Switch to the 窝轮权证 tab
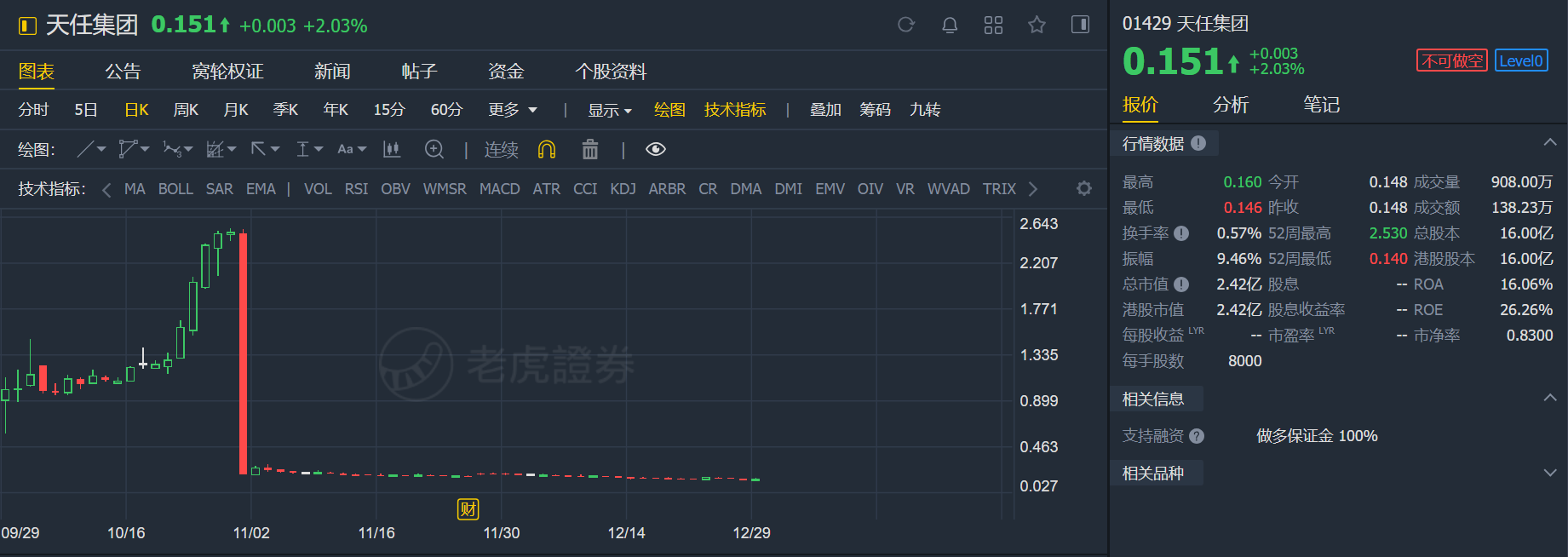The height and width of the screenshot is (557, 1568). tap(227, 72)
